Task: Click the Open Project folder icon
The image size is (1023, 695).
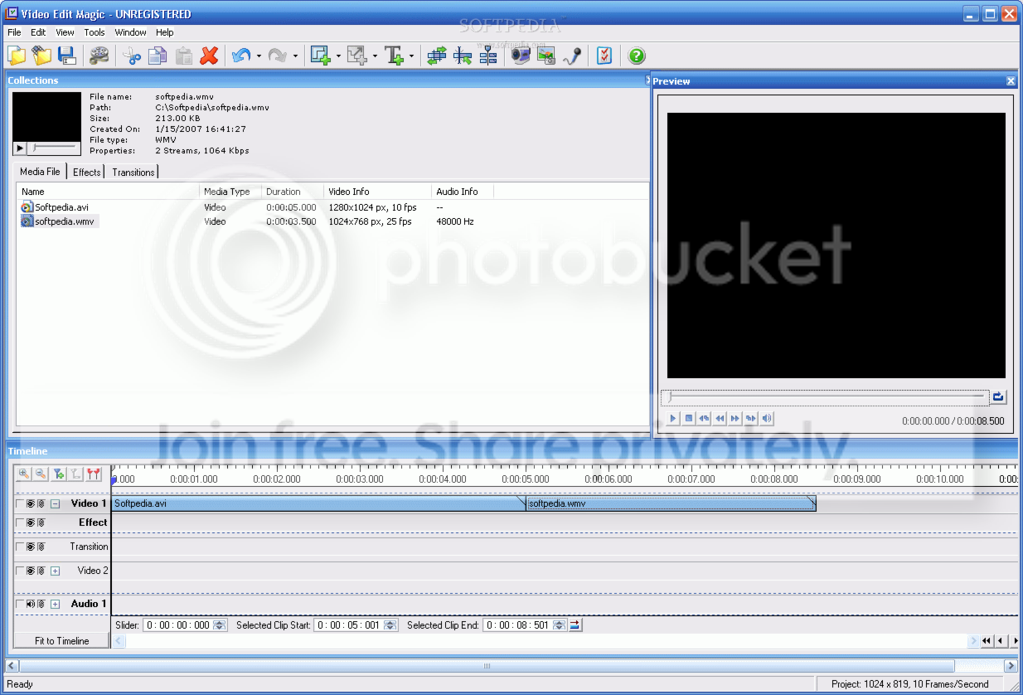Action: click(x=42, y=56)
